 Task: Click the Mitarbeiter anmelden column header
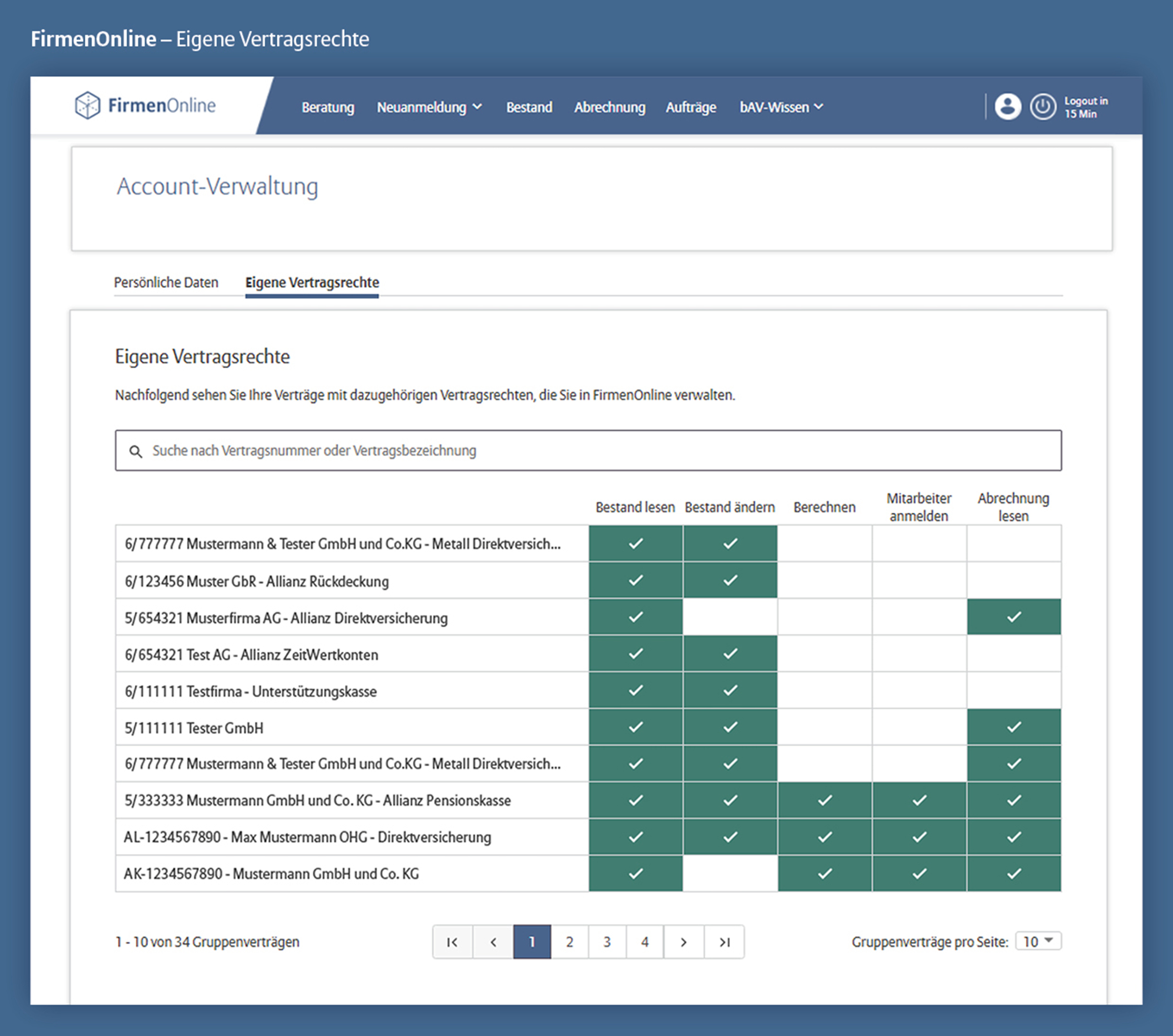[x=919, y=507]
